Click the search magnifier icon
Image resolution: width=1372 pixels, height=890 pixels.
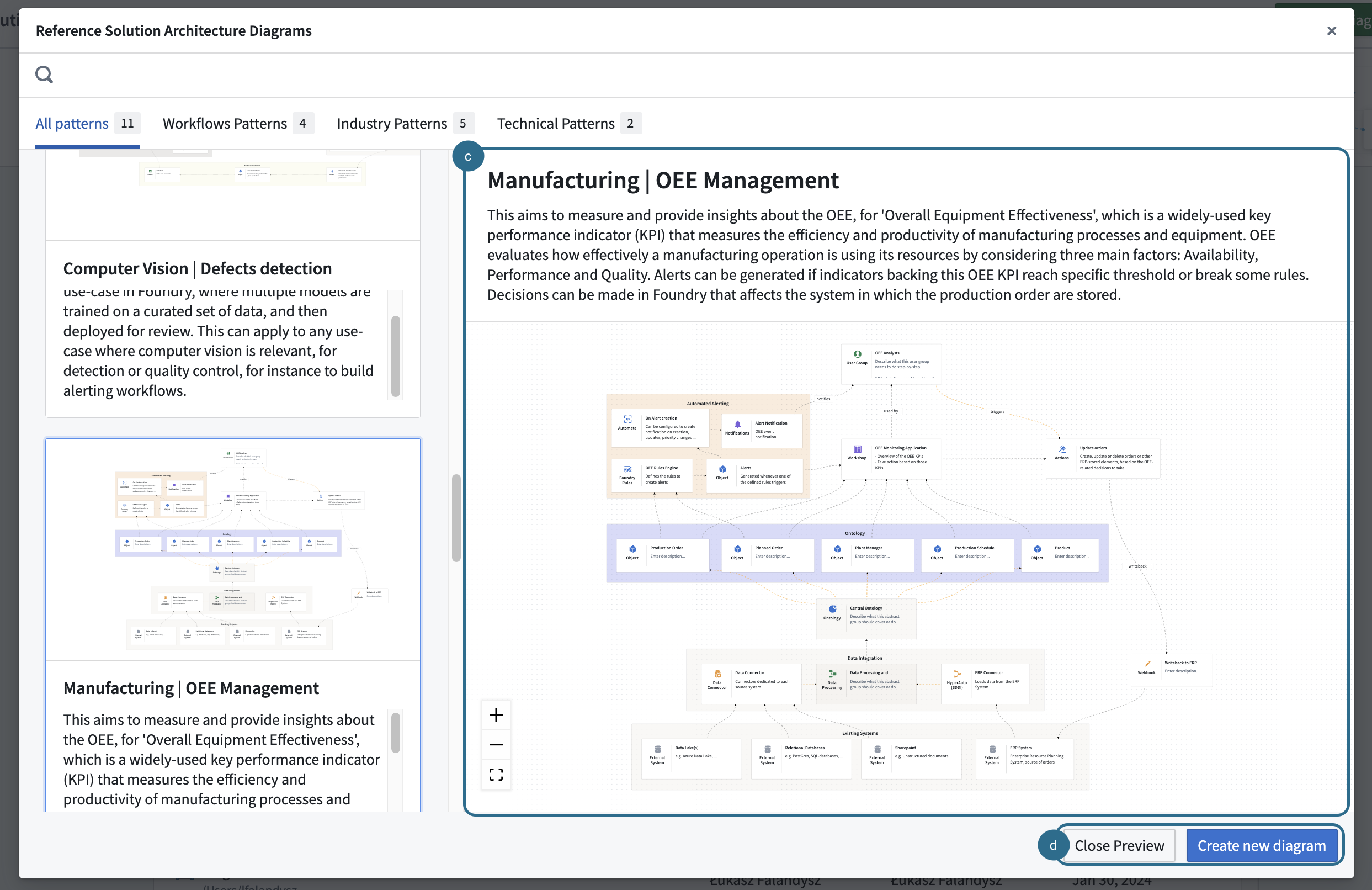pos(44,75)
